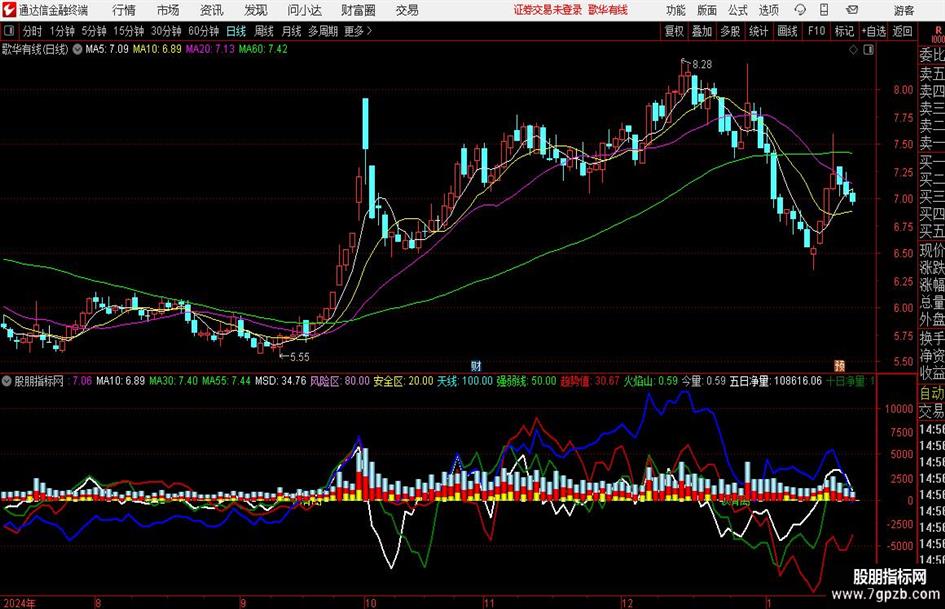Viewport: 945px width, 609px height.
Task: Click the 风险区: 80.00 indicator value
Action: [340, 381]
